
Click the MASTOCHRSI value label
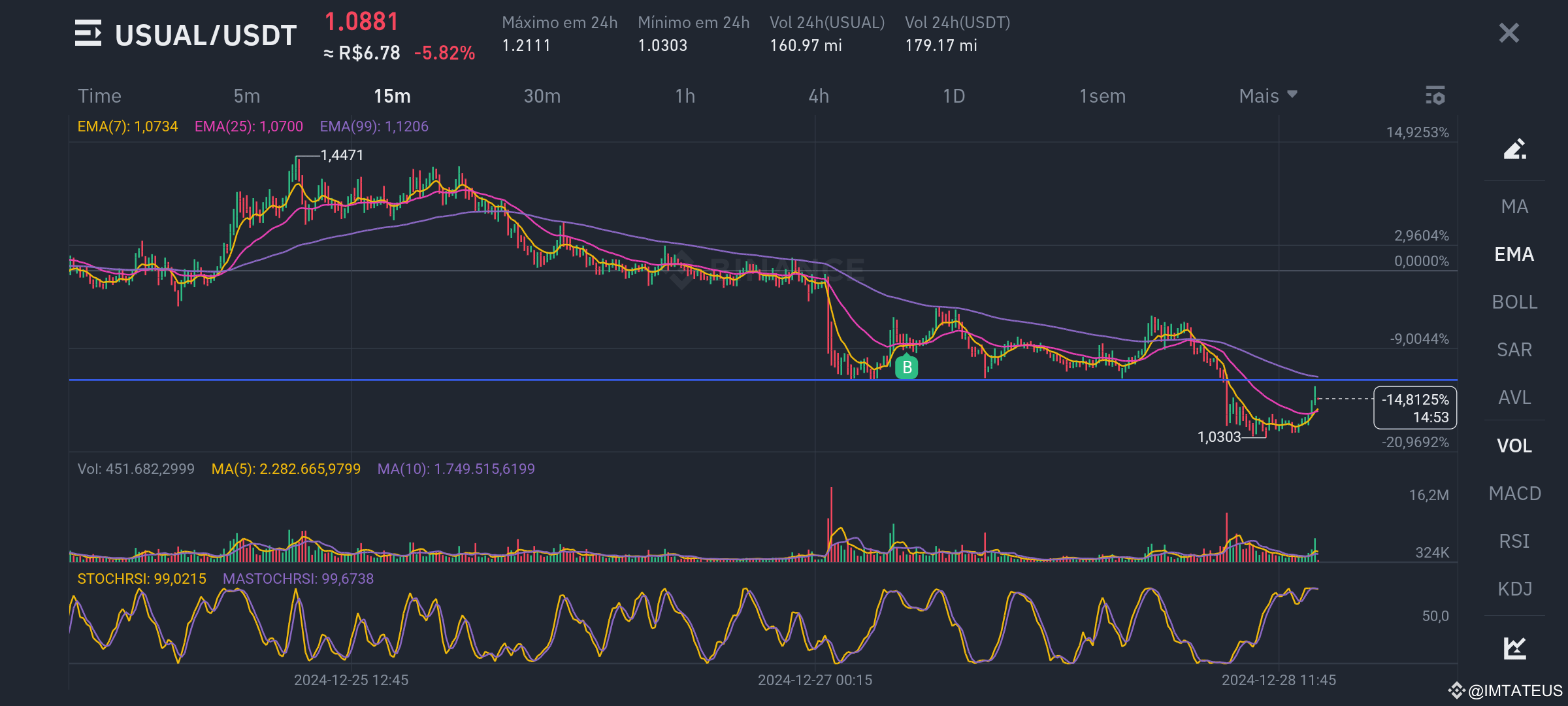(x=299, y=579)
